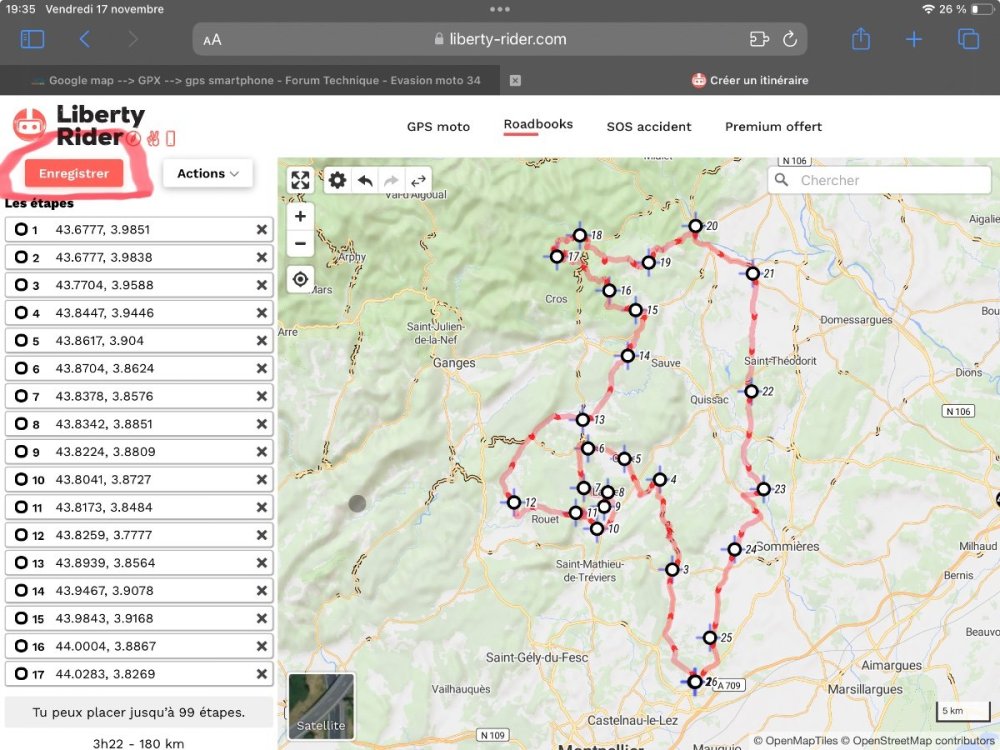The image size is (1000, 750).
Task: Switch to Satellite map view
Action: [x=321, y=706]
